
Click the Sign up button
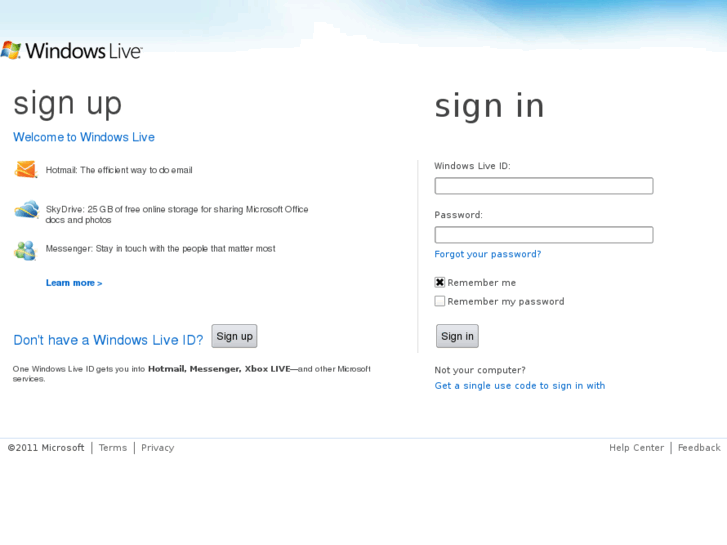[234, 336]
